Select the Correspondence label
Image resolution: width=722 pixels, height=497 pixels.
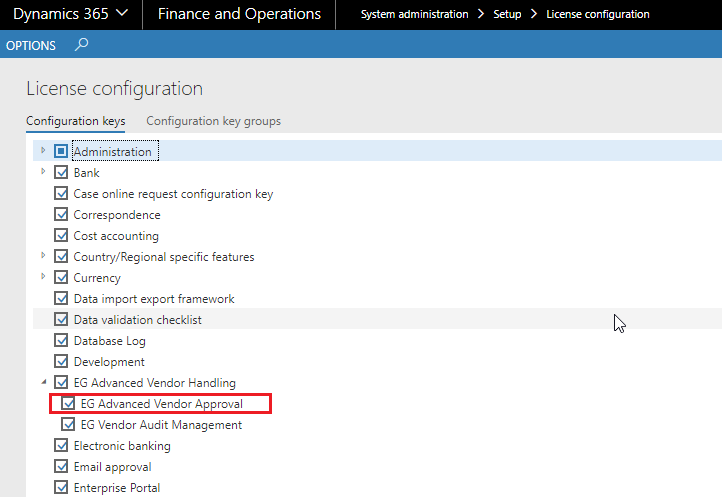point(117,215)
